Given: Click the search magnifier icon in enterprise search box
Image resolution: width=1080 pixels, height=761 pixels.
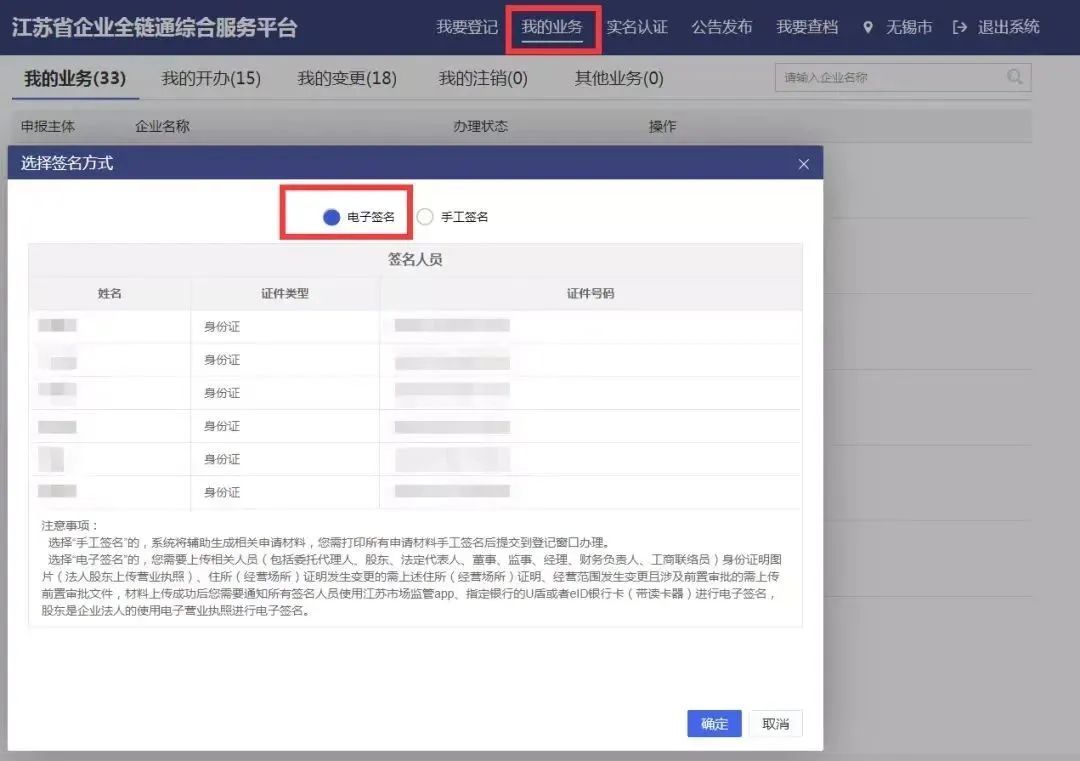Looking at the screenshot, I should pyautogui.click(x=1014, y=77).
